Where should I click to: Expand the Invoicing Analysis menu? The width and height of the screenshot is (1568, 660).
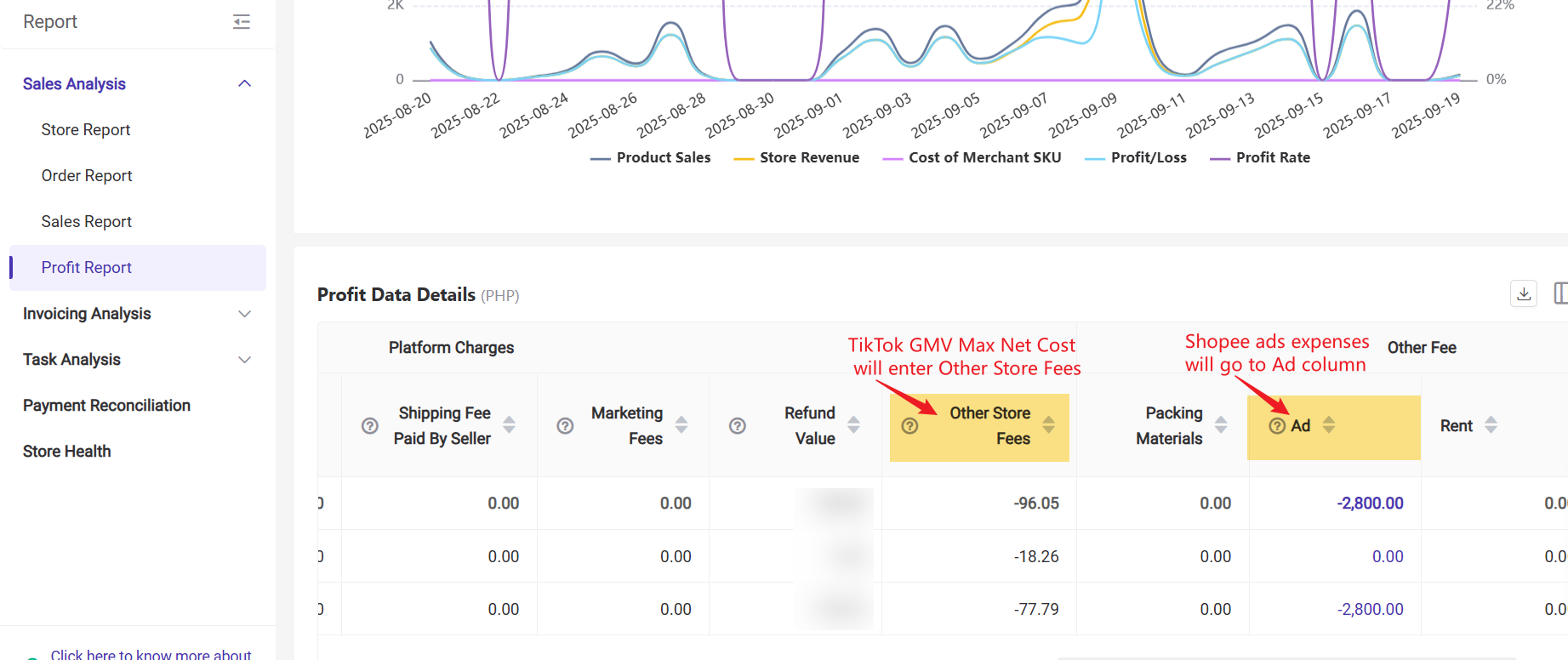pos(244,314)
